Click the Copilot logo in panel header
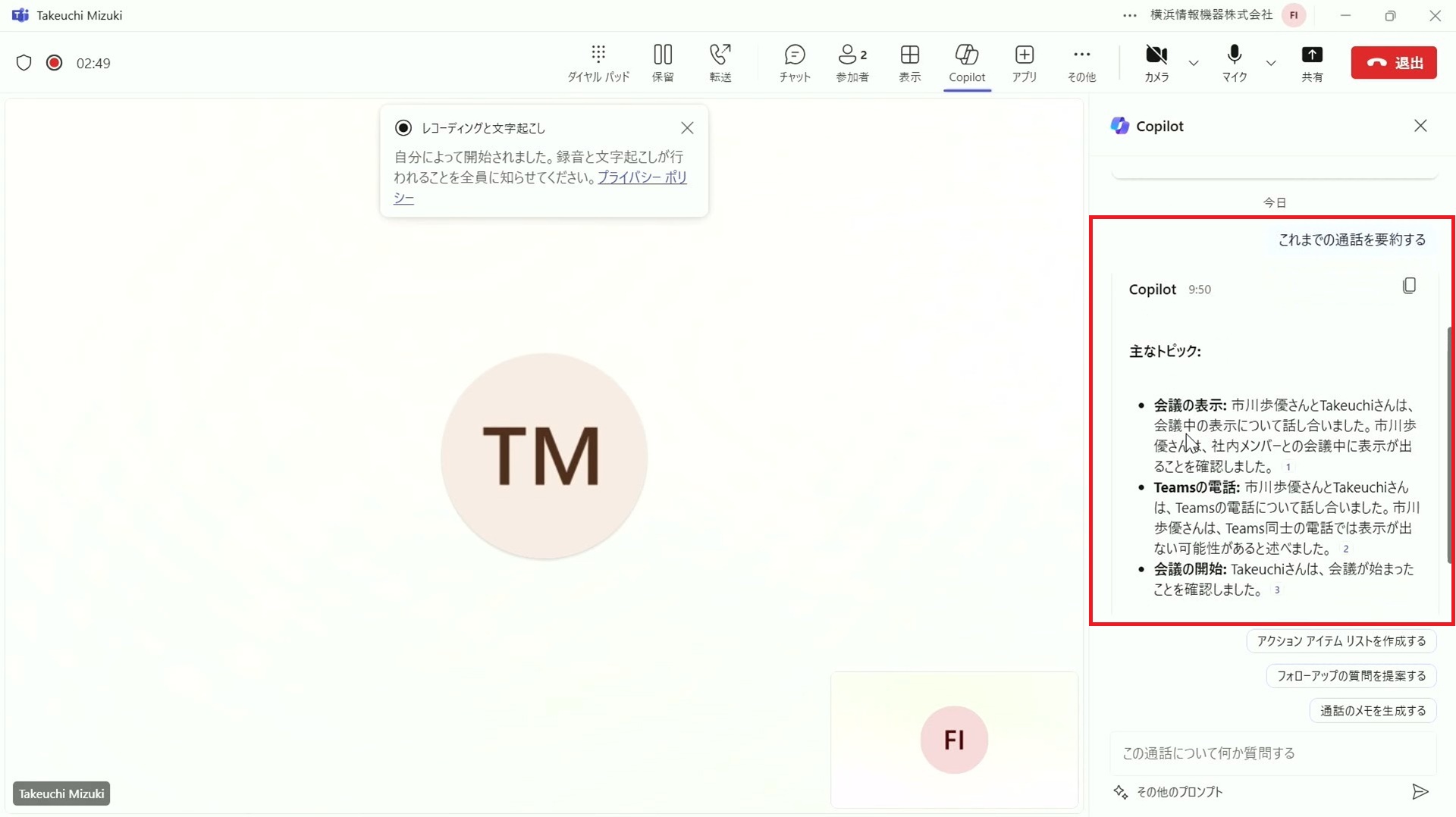 [x=1120, y=126]
